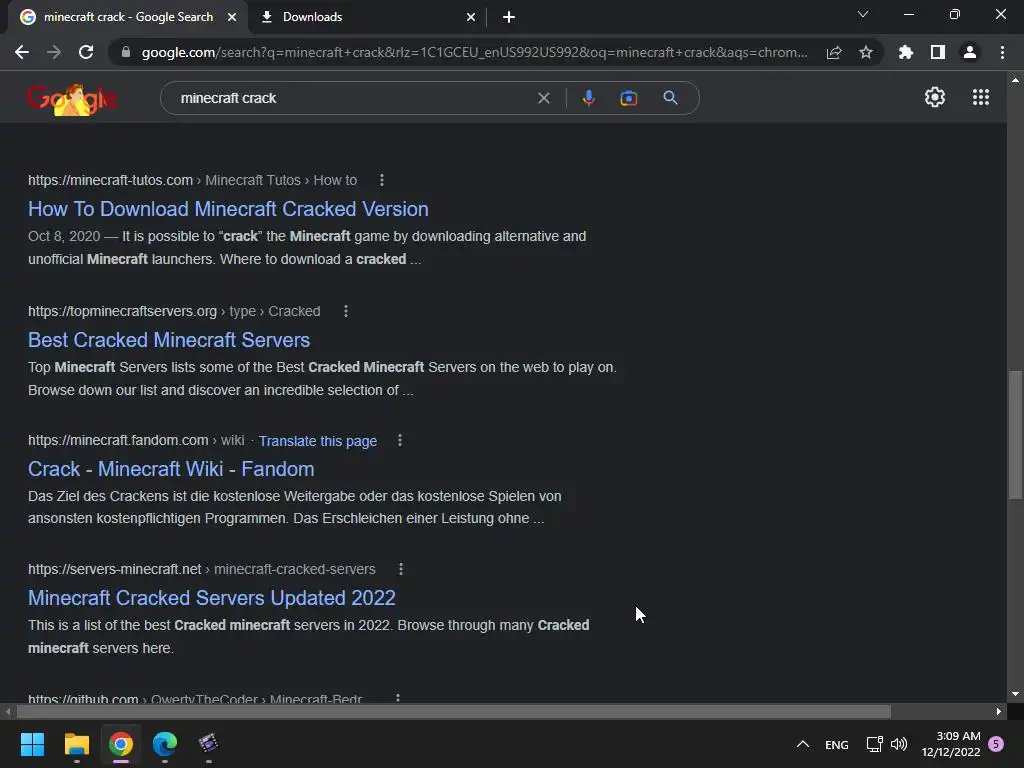
Task: Open the video editor taskbar app
Action: [208, 744]
